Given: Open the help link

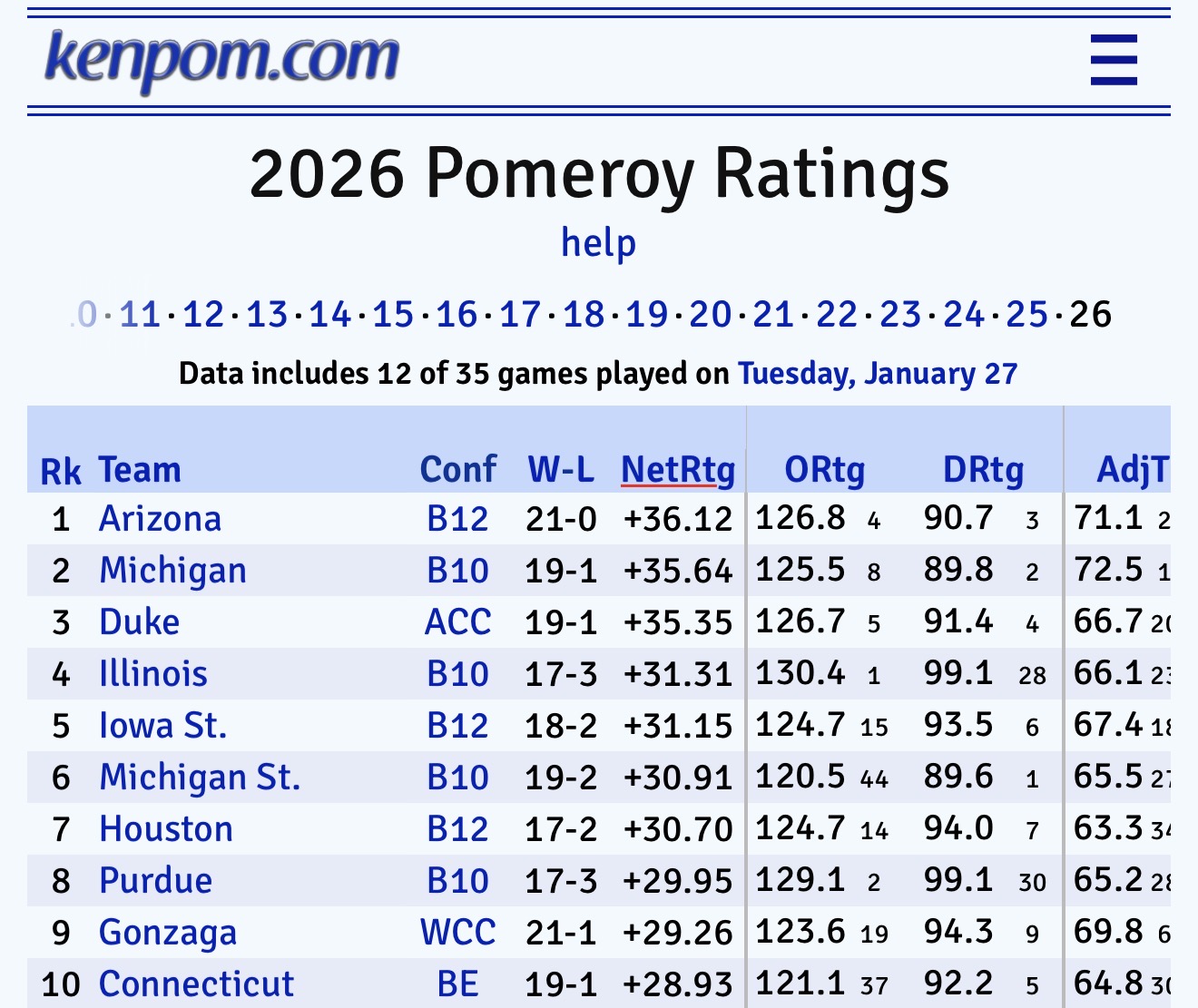Looking at the screenshot, I should (x=598, y=243).
